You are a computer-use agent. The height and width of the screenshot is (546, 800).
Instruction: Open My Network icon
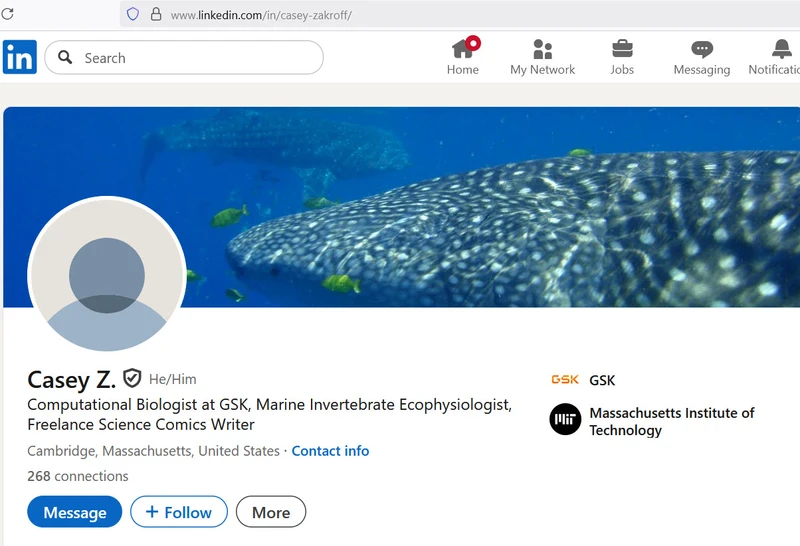pos(542,48)
